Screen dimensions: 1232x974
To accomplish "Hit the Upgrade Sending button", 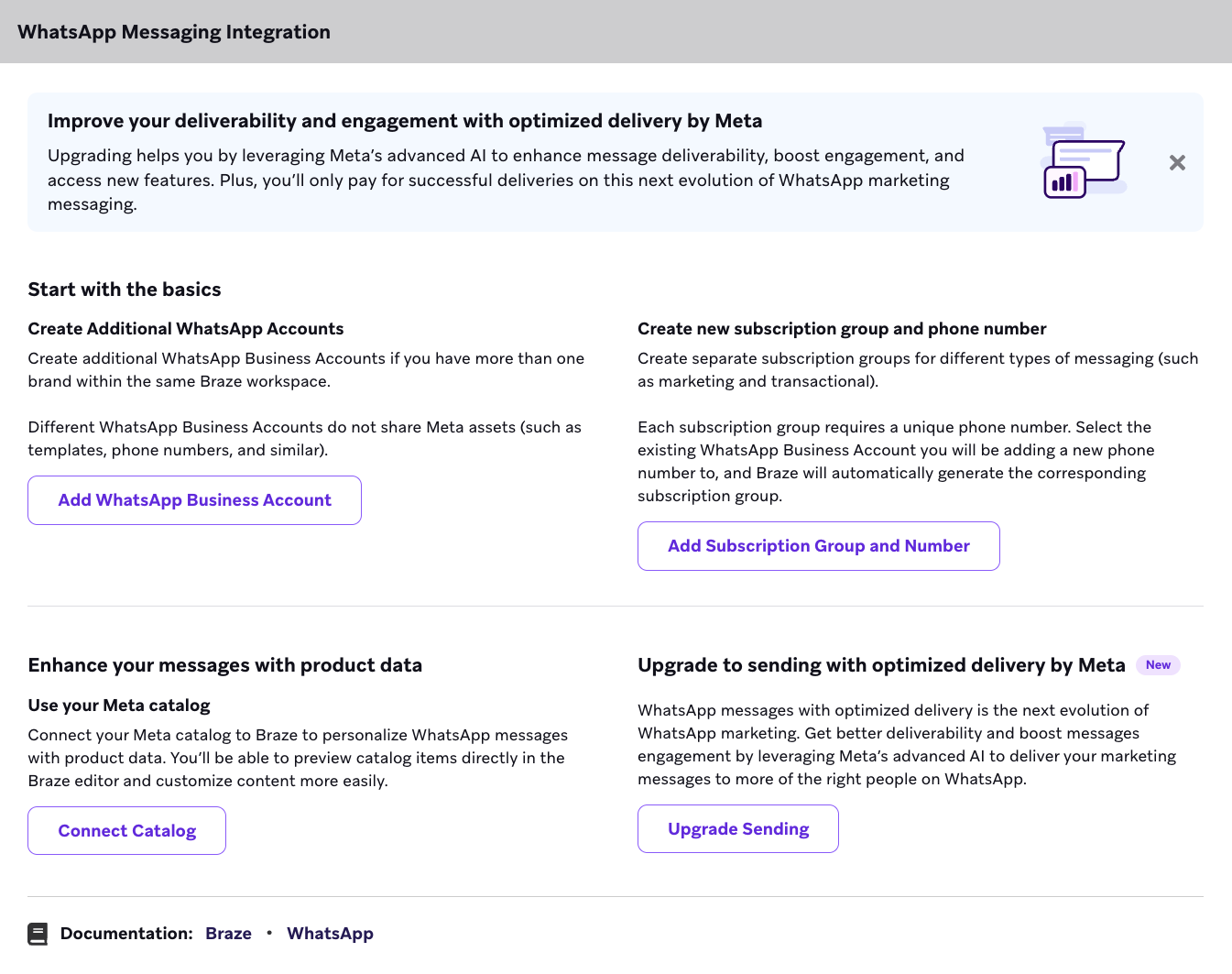I will click(x=737, y=829).
